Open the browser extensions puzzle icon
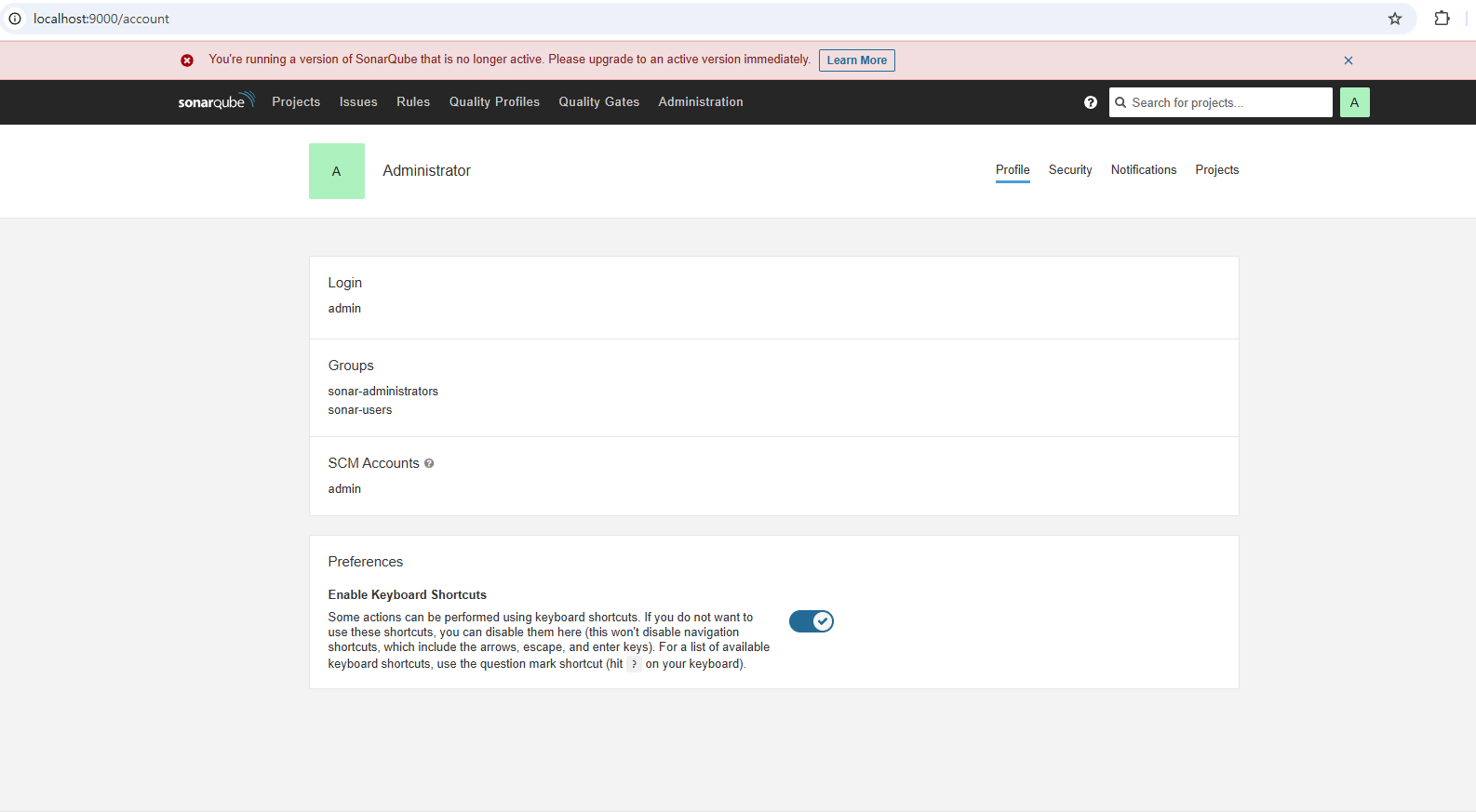 click(1442, 19)
